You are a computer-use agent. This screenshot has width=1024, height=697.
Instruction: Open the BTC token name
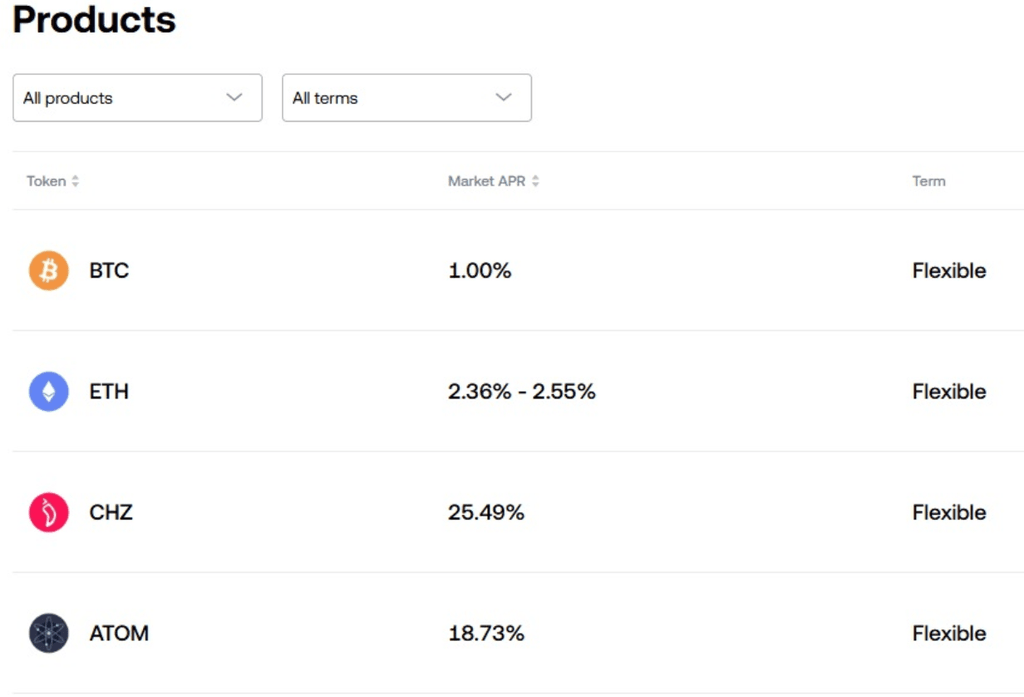click(109, 271)
